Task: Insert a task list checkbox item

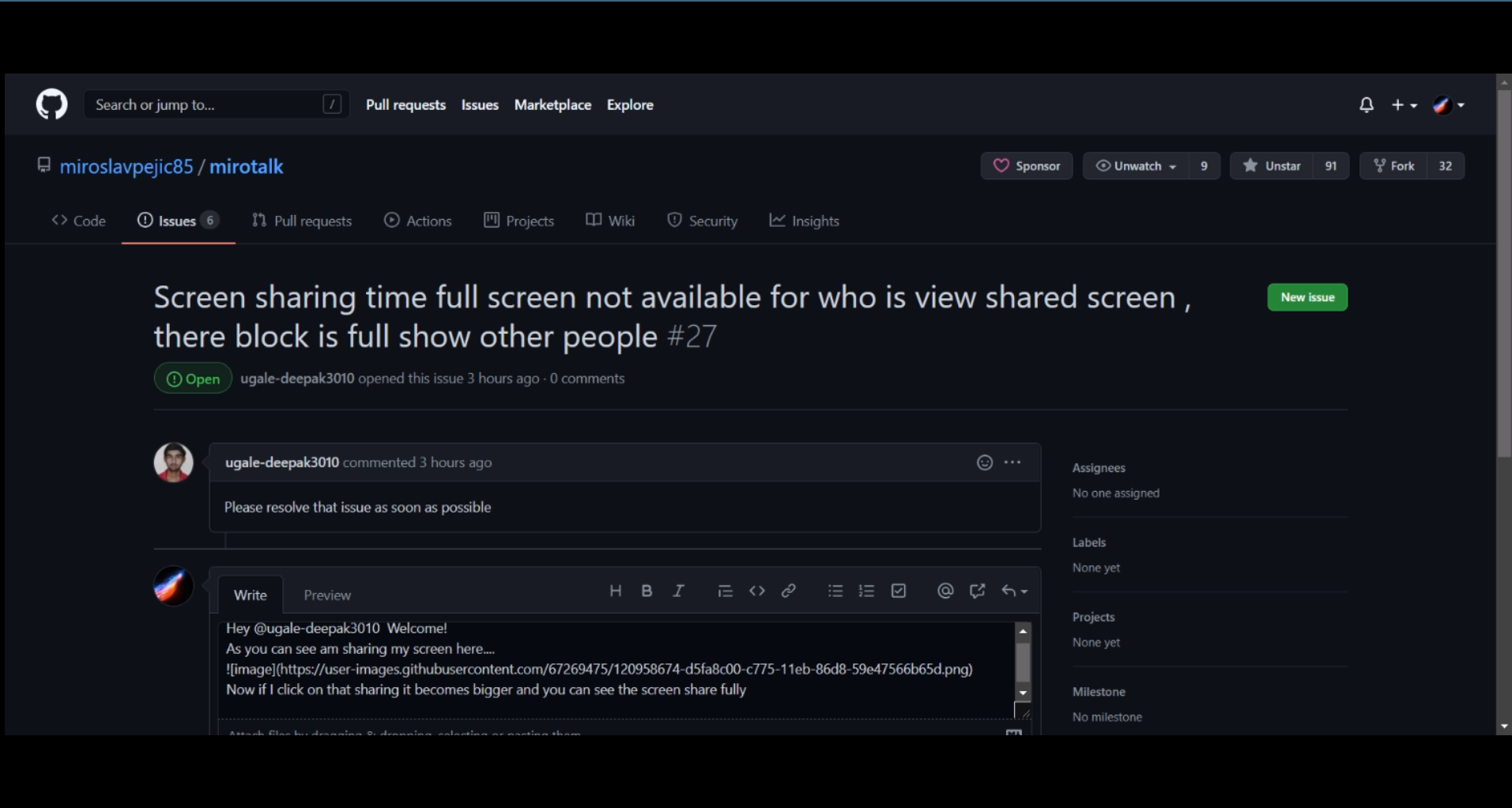Action: click(x=898, y=591)
